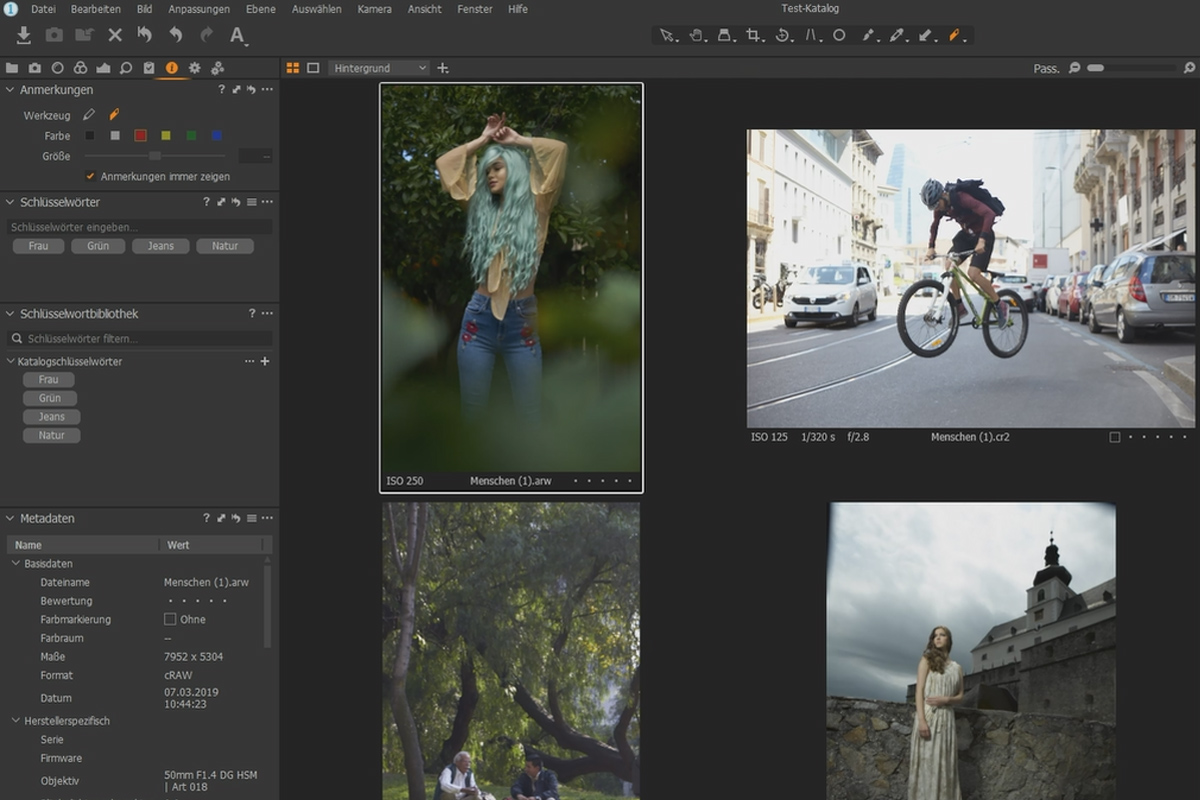Toggle the Farbmarkierung Ohne color tag box
The image size is (1200, 800).
[x=170, y=620]
